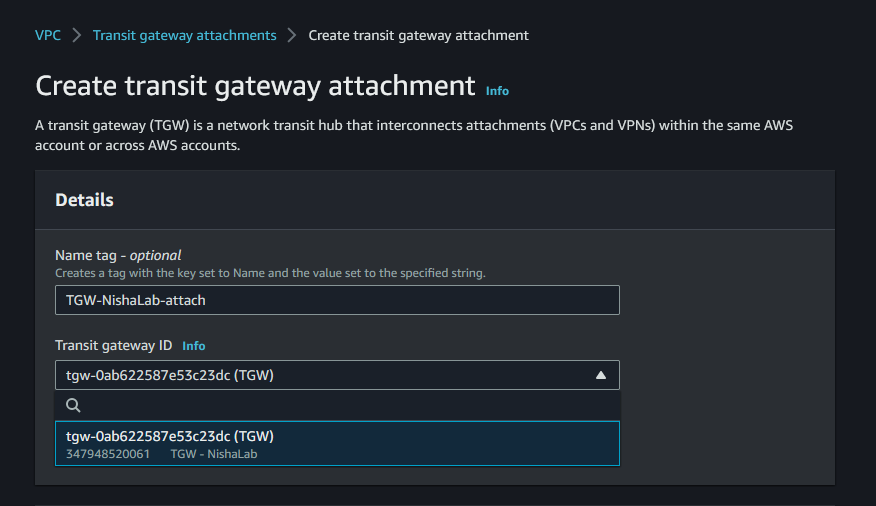
Task: Click the selected Transit gateway ID combo box
Action: click(320, 375)
